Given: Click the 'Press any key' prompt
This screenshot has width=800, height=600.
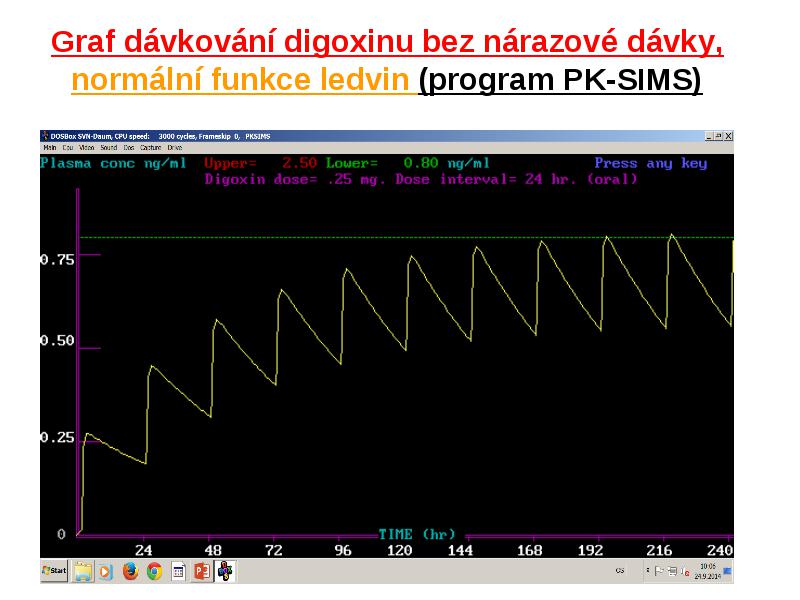Looking at the screenshot, I should (651, 163).
